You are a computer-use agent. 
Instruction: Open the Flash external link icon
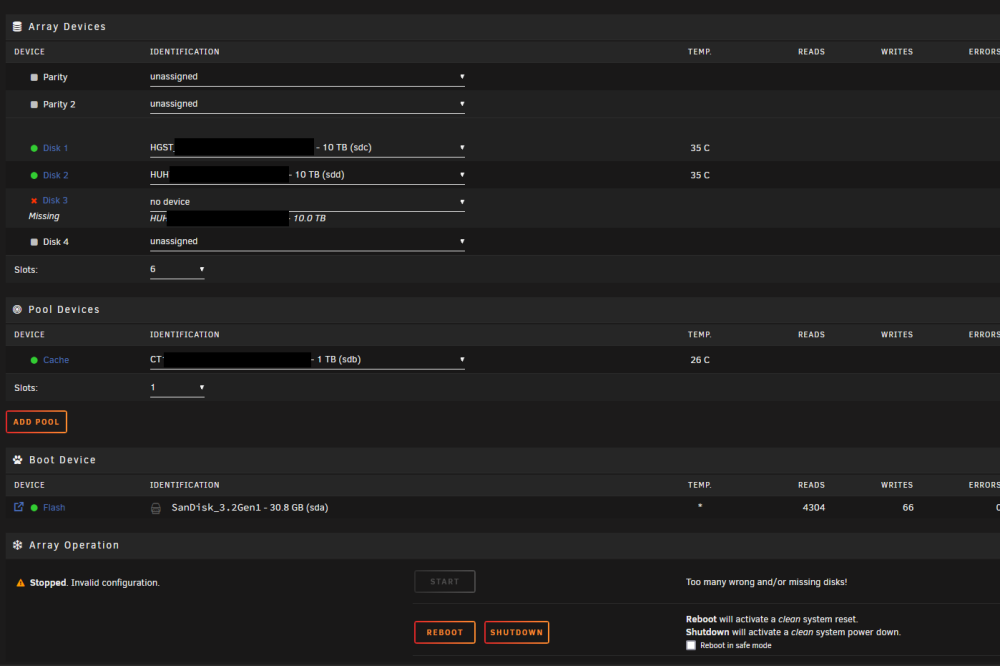[18, 507]
